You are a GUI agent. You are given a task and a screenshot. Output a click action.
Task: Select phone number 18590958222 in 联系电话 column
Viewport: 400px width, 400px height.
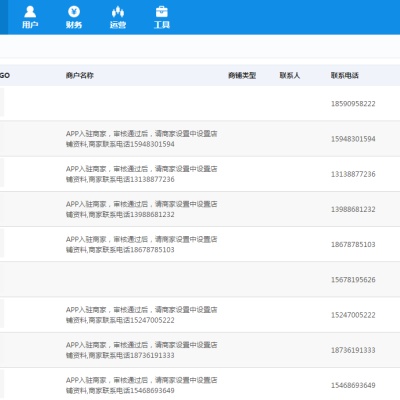coord(353,104)
